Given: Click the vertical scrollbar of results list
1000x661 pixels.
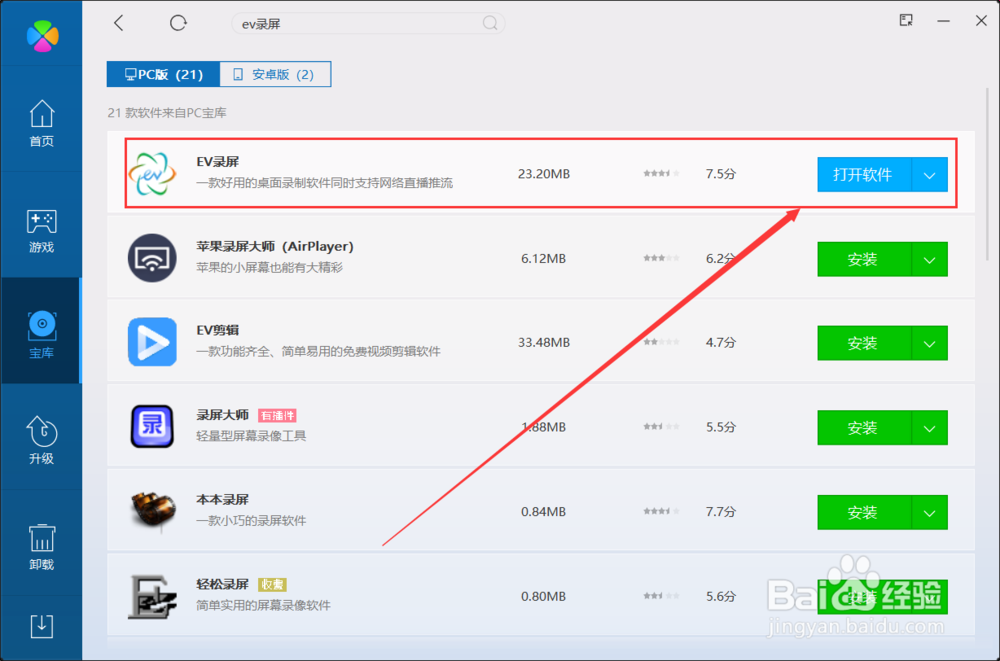Looking at the screenshot, I should pos(989,172).
